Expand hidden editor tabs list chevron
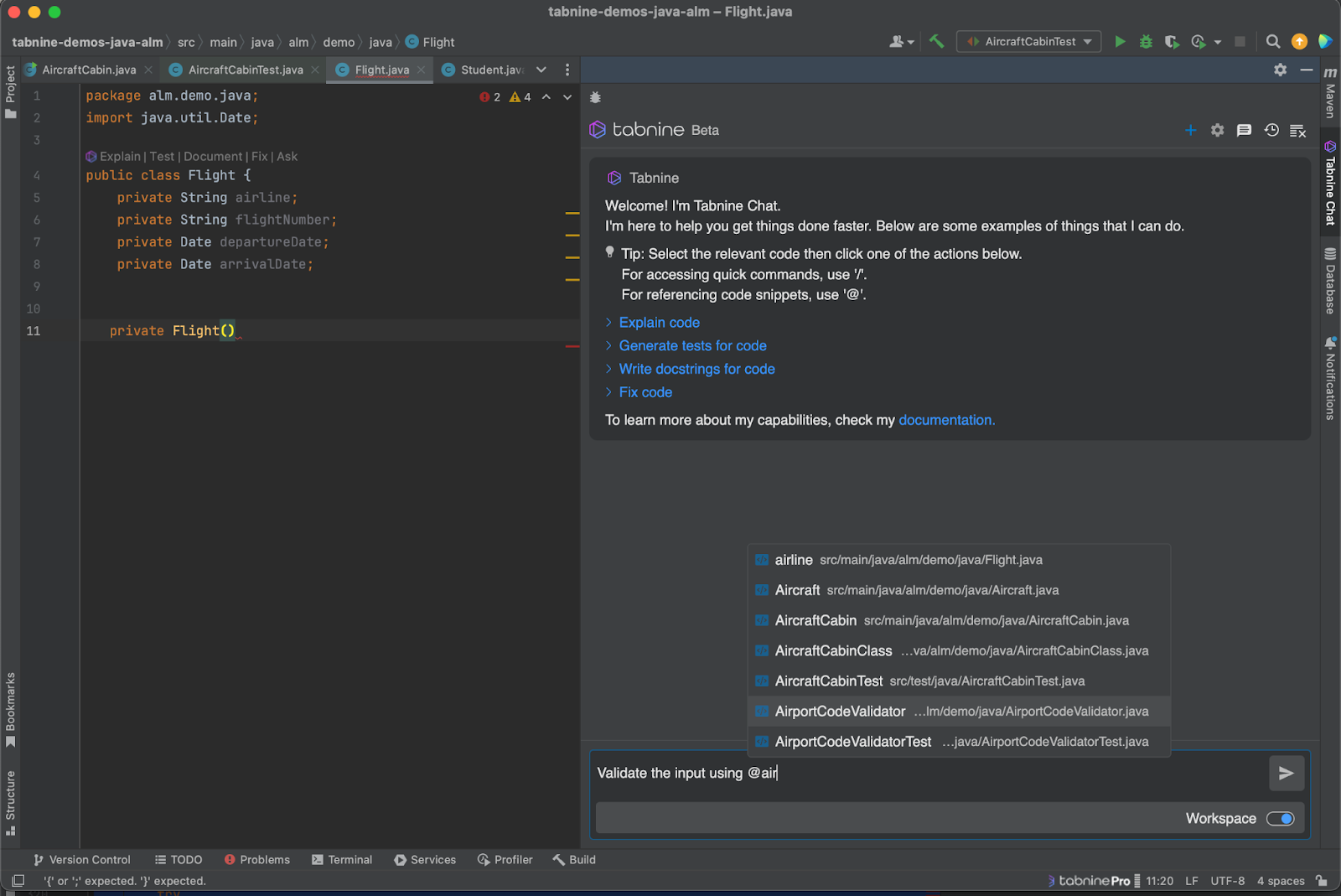Screen dimensions: 1341x896 pyautogui.click(x=541, y=70)
